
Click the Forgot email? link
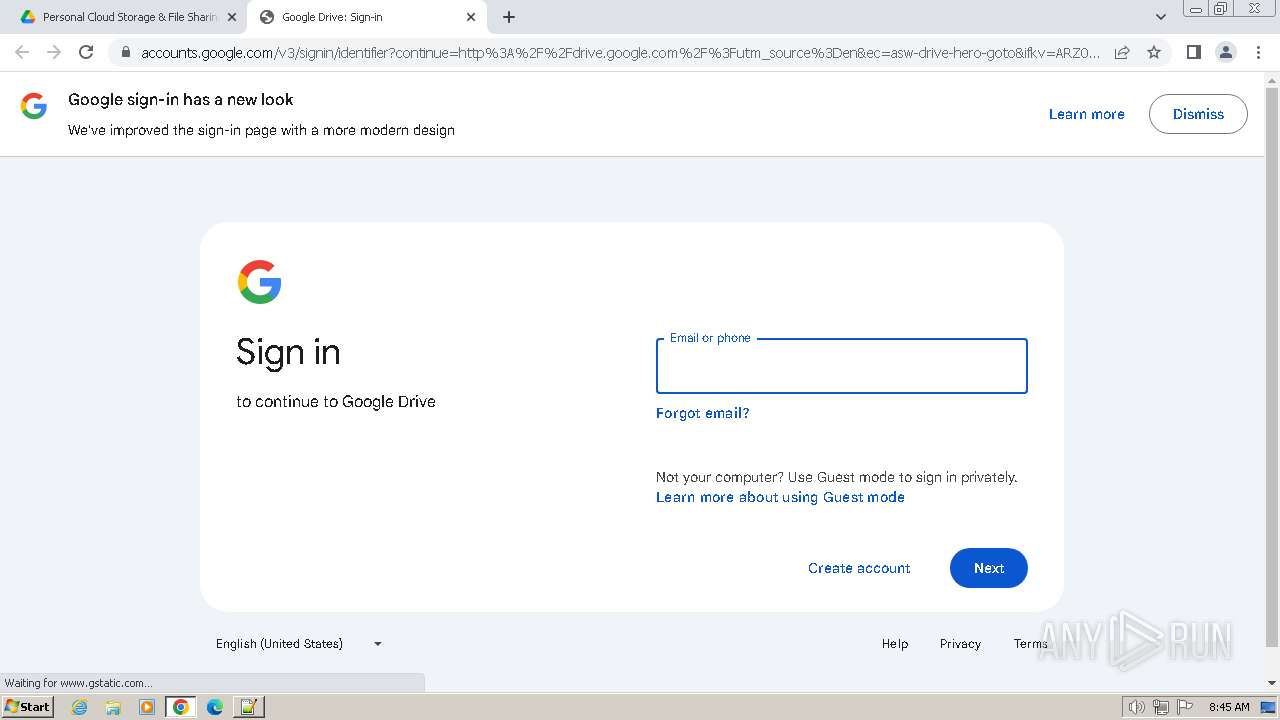coord(702,413)
